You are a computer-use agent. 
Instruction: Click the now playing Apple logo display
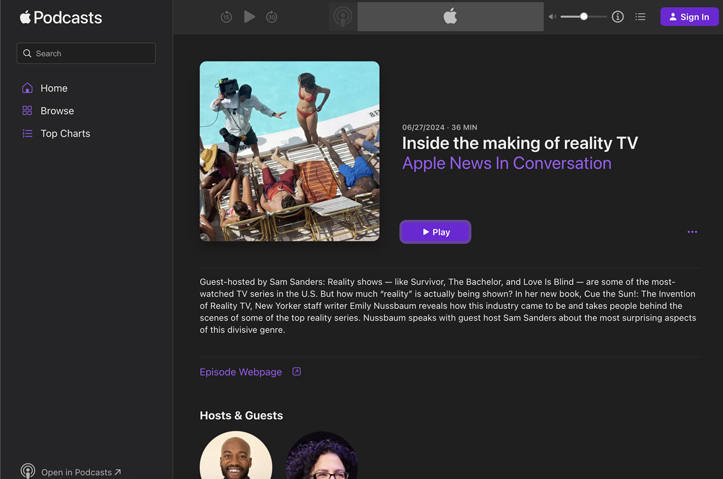click(450, 17)
